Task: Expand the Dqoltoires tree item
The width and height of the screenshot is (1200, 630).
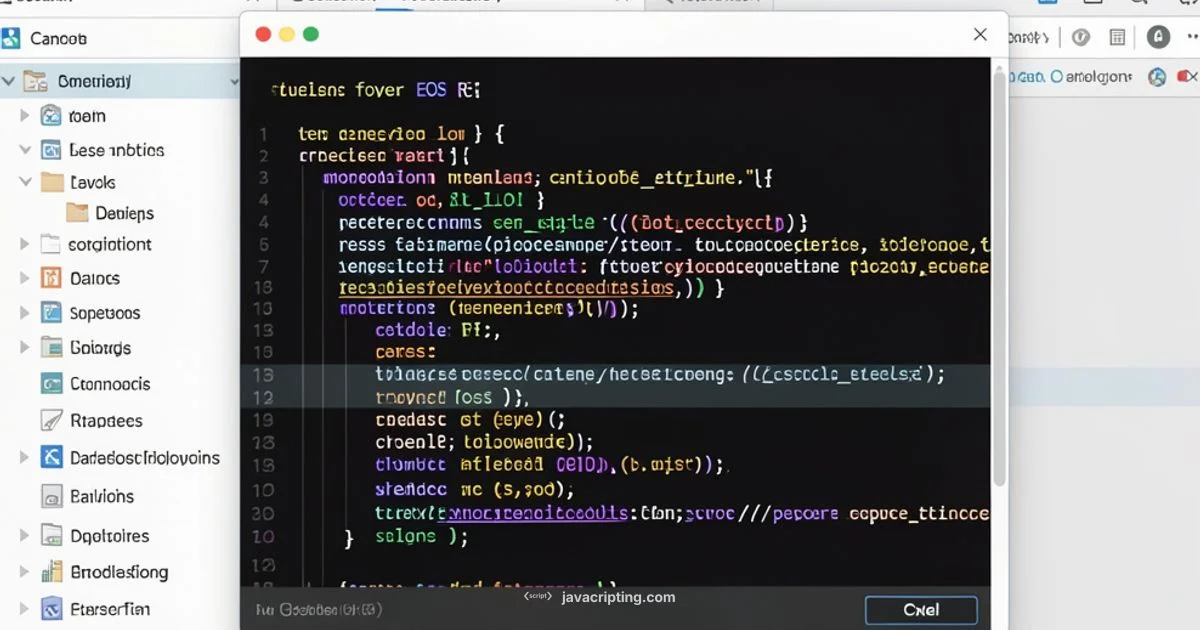Action: click(x=22, y=535)
